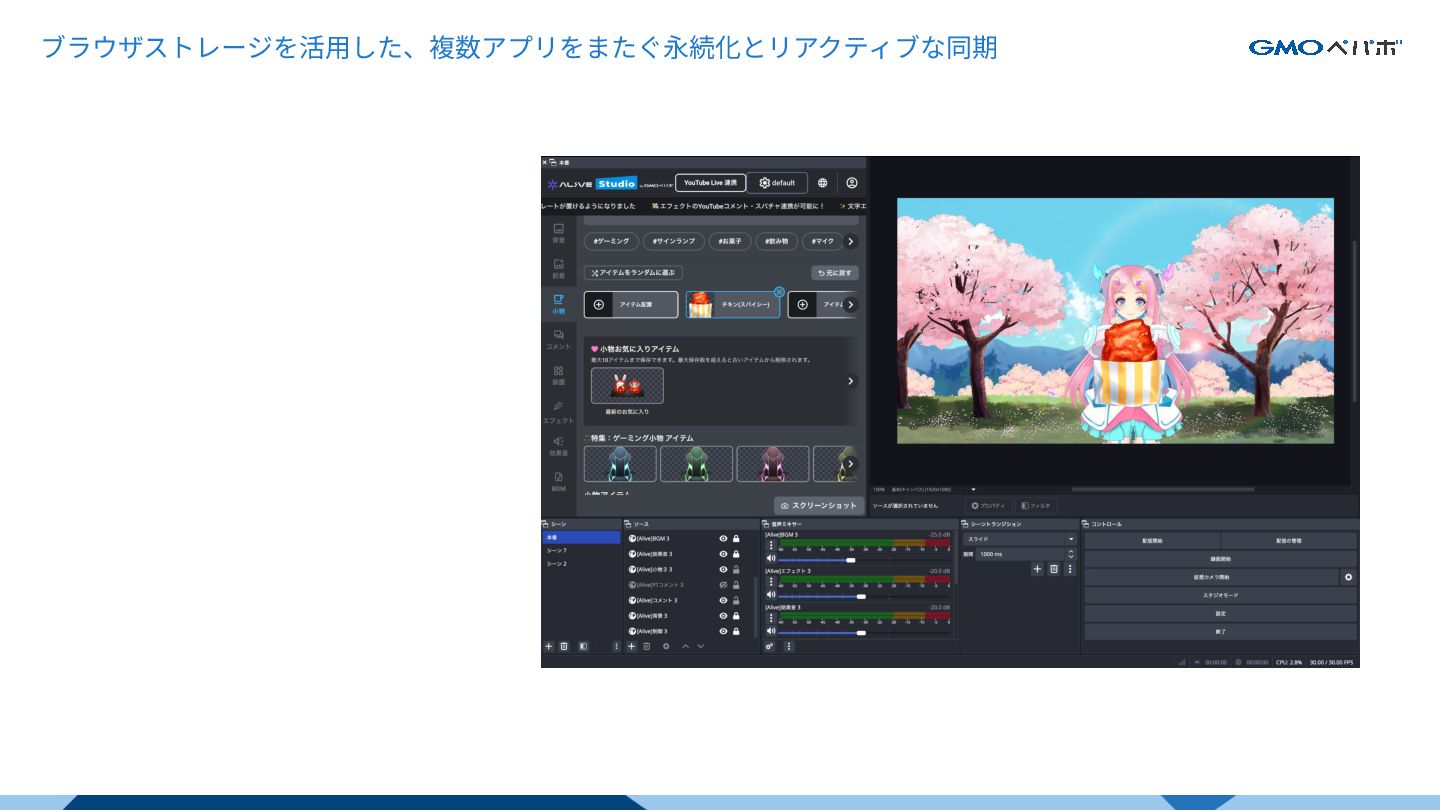Adjust the transition duration stepper
This screenshot has width=1440, height=810.
[1071, 554]
